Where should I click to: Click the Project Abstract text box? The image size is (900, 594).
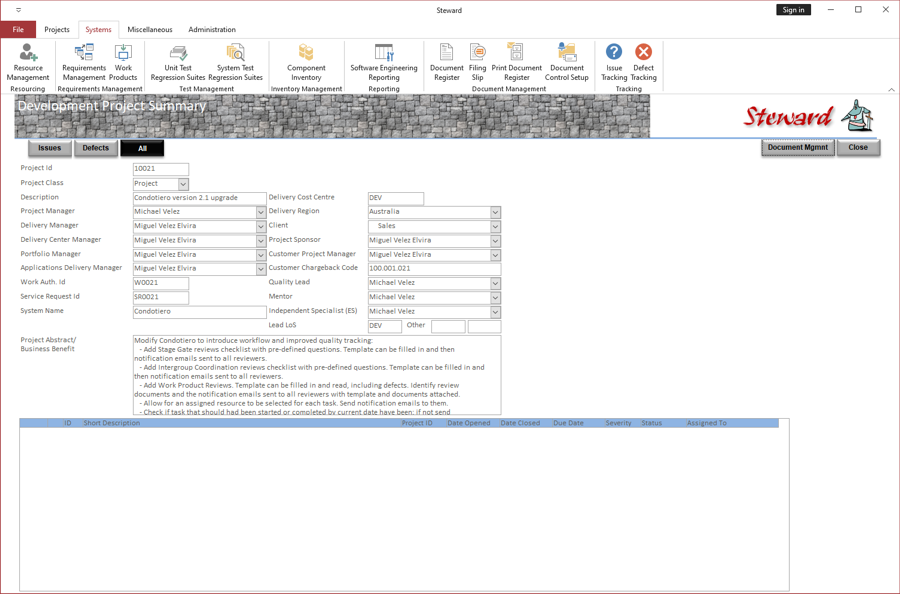tap(317, 375)
